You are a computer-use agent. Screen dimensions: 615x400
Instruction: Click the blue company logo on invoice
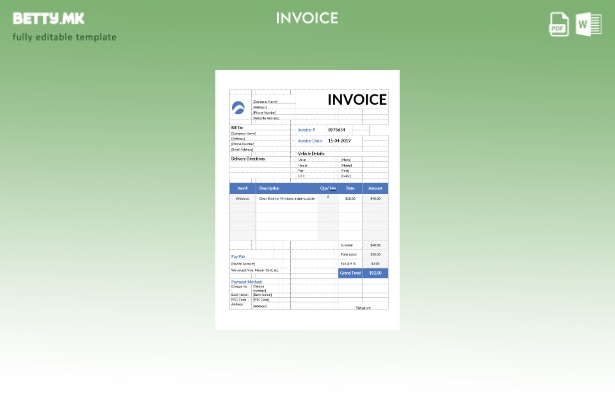[x=239, y=108]
